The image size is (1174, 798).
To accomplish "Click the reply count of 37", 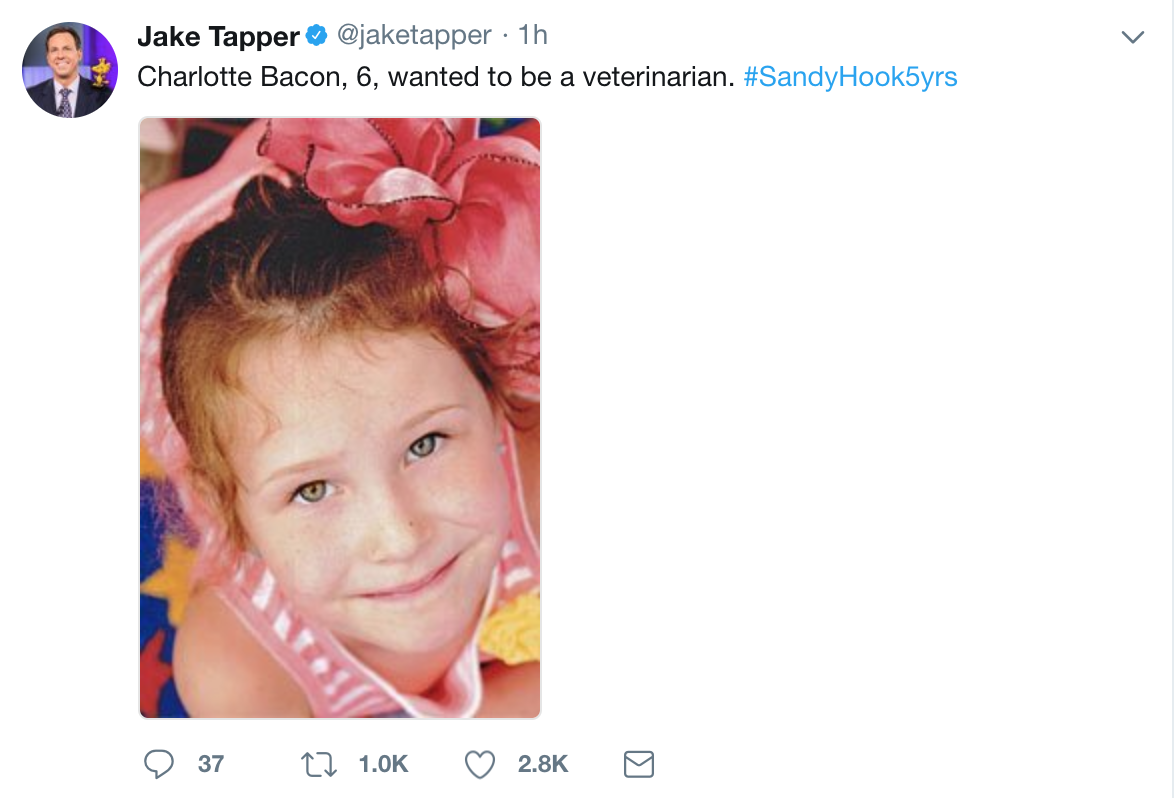I will 210,765.
